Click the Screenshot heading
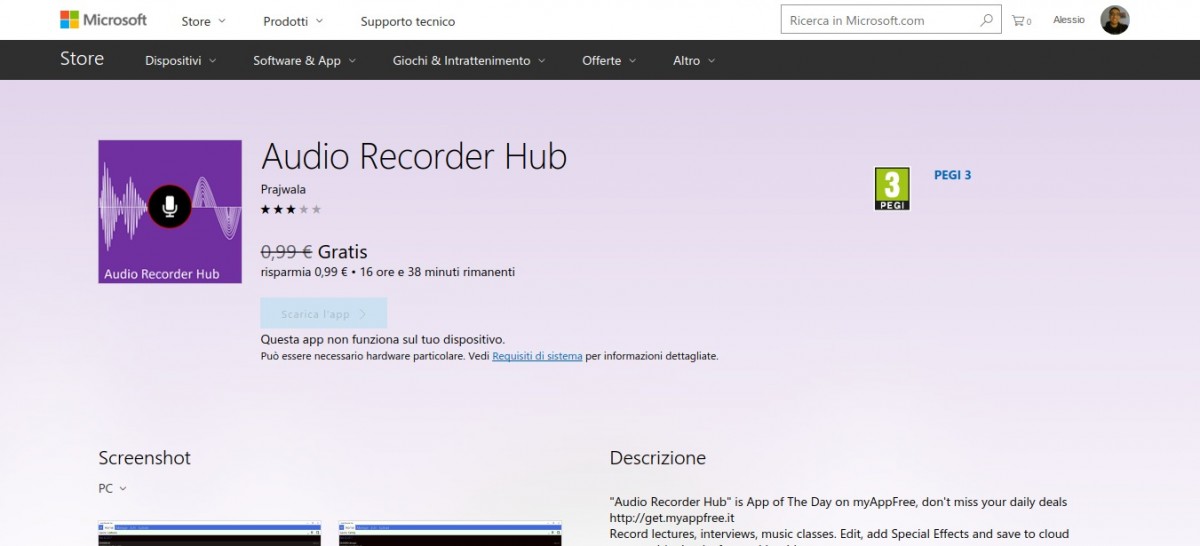This screenshot has width=1200, height=546. coord(144,458)
